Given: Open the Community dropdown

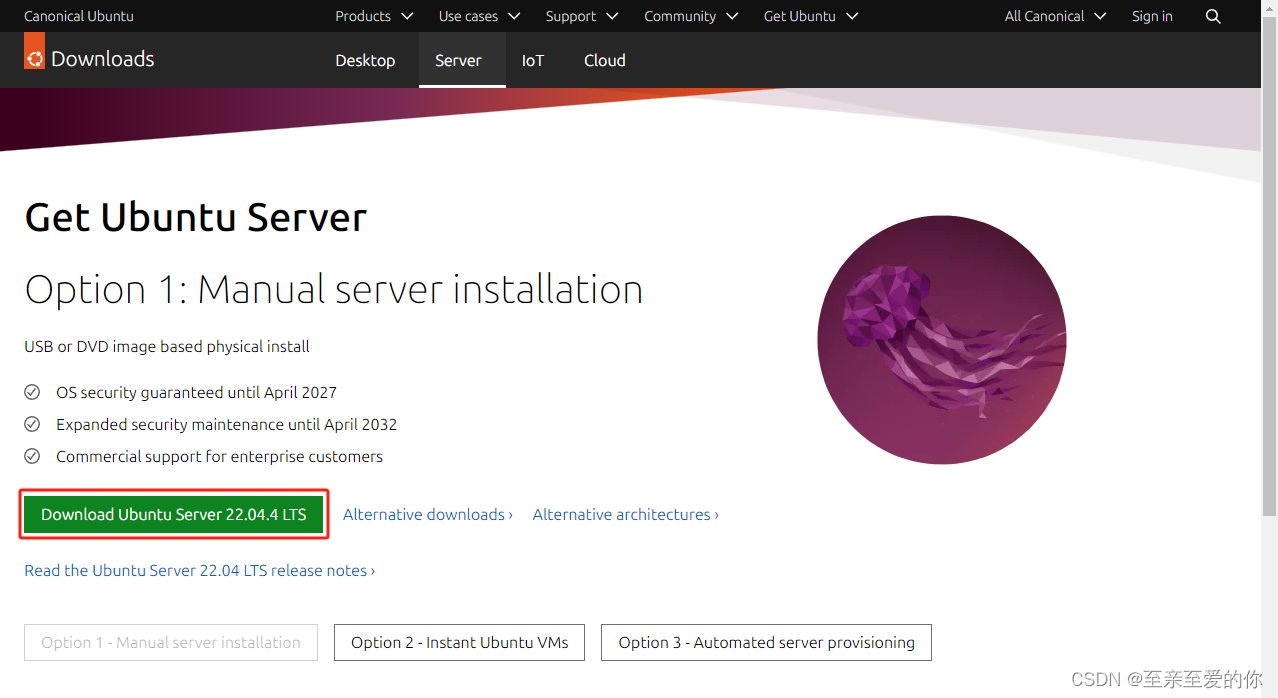Looking at the screenshot, I should pos(691,16).
